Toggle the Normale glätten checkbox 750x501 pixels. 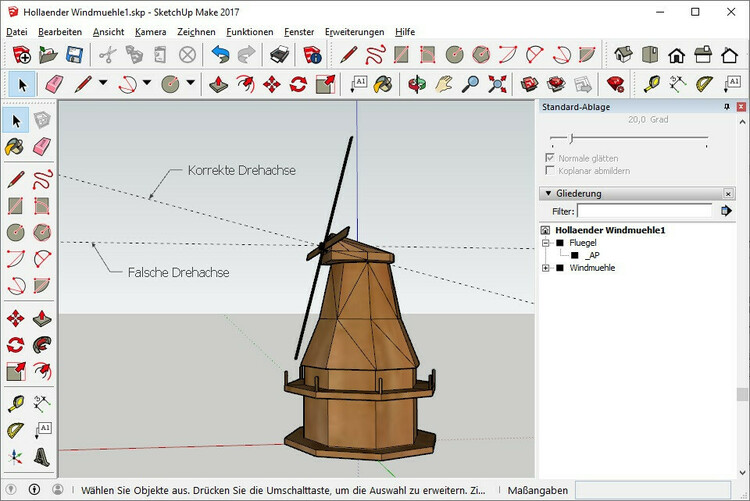[x=550, y=158]
